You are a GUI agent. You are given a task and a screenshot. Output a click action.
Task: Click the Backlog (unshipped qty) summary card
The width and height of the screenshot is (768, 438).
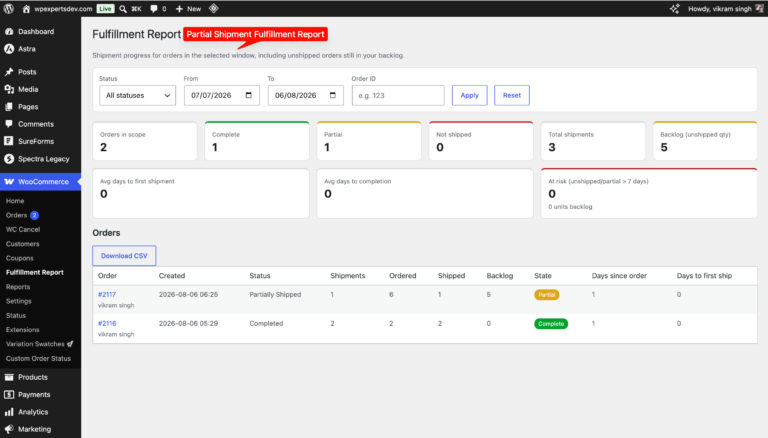pyautogui.click(x=705, y=141)
